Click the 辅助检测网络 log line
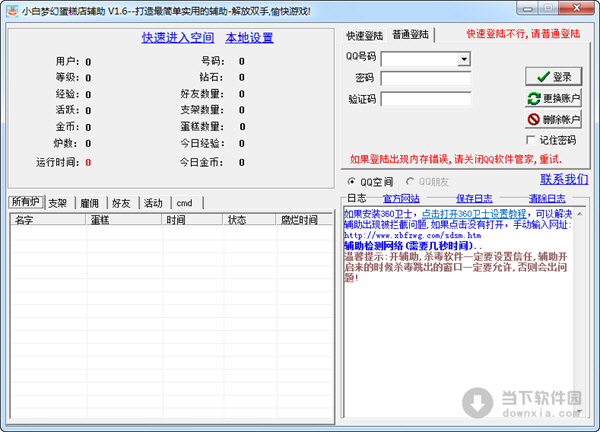The width and height of the screenshot is (600, 432). pyautogui.click(x=413, y=246)
